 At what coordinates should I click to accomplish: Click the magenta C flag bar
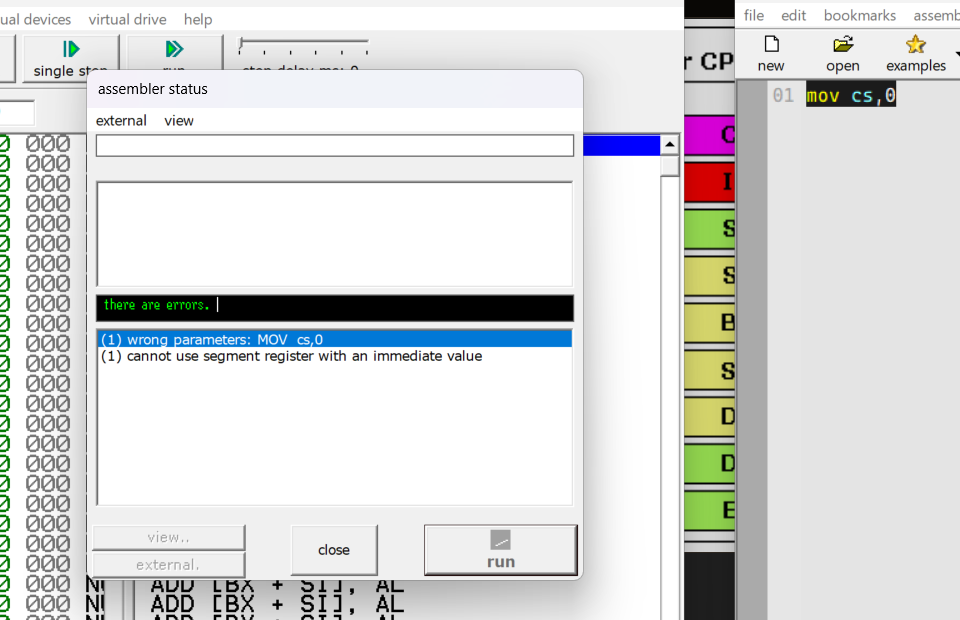(709, 135)
